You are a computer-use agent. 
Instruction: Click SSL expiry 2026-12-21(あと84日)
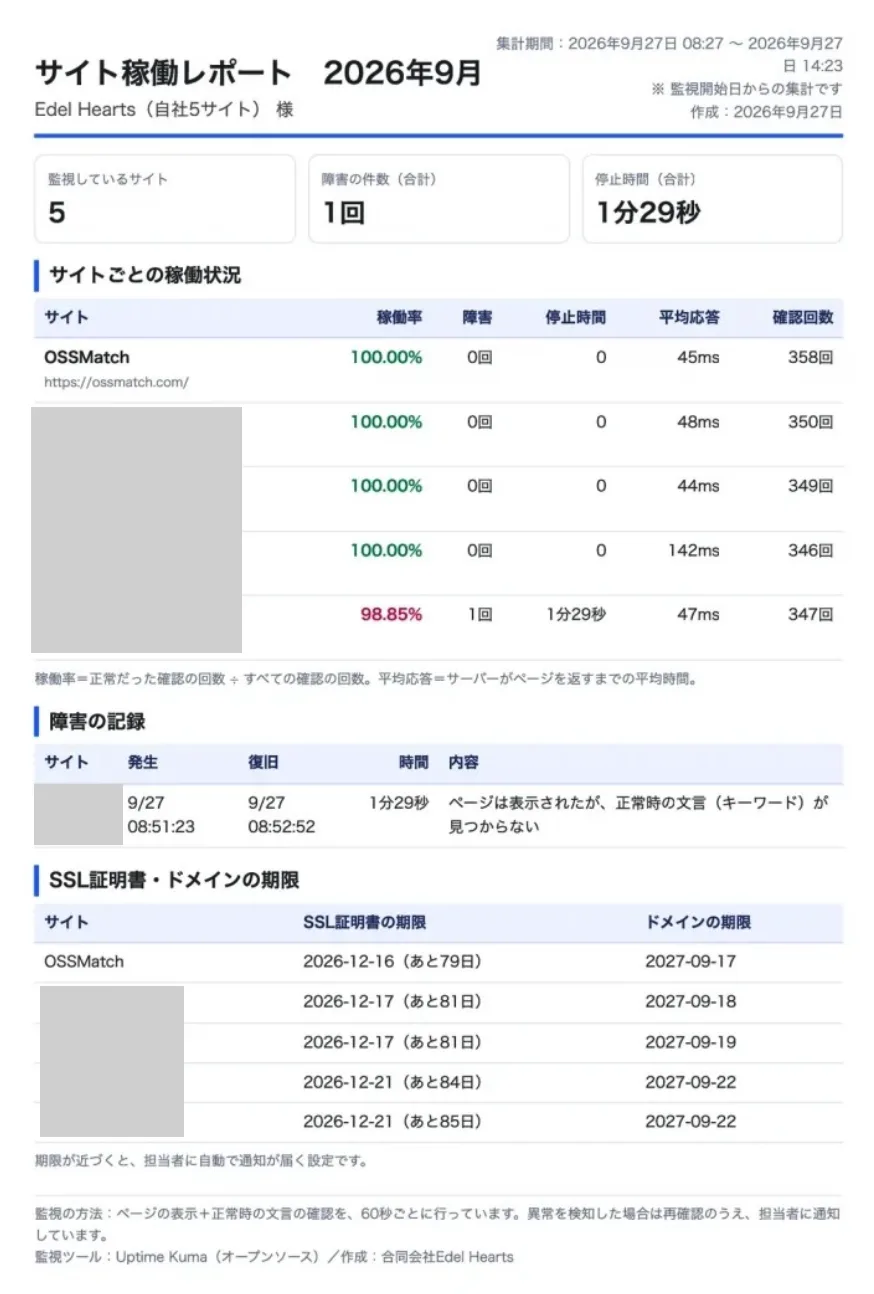click(x=392, y=1081)
